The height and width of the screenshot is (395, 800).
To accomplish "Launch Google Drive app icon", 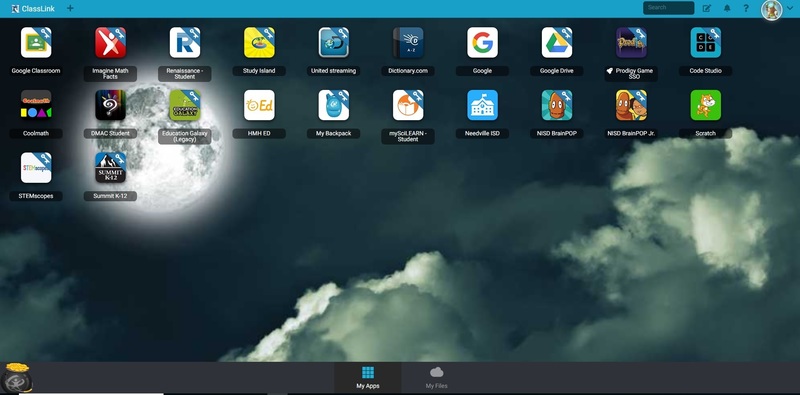I will 557,42.
